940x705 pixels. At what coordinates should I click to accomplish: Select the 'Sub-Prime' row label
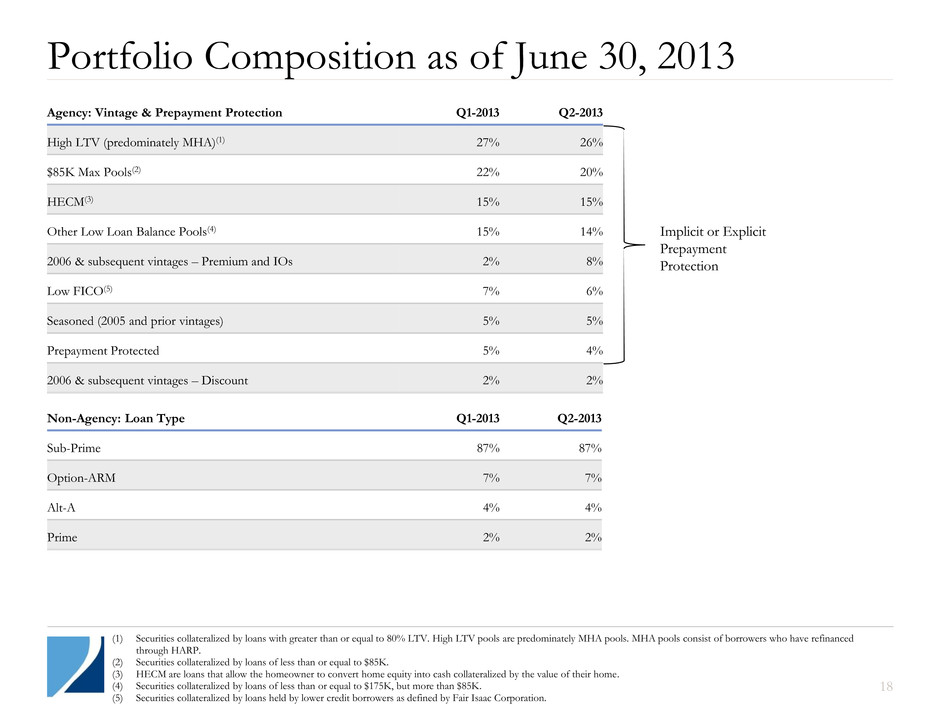coord(74,449)
